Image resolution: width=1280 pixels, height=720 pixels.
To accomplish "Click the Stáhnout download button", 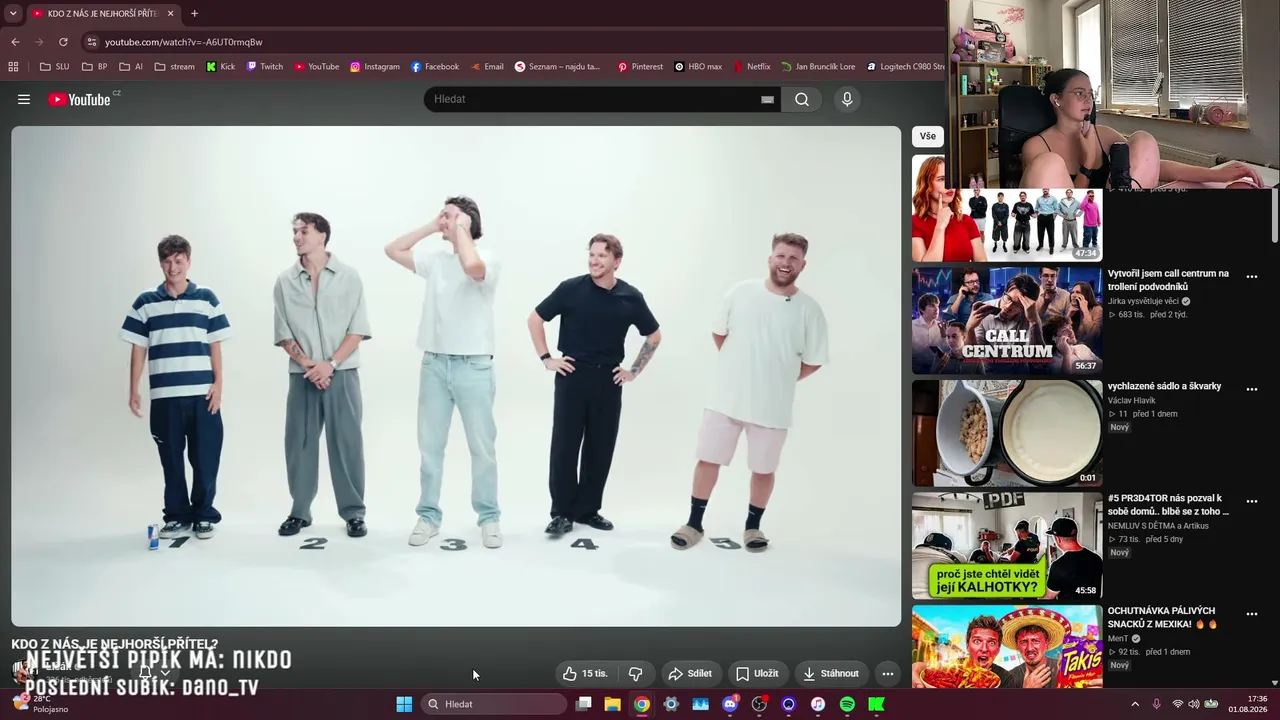I will point(831,673).
